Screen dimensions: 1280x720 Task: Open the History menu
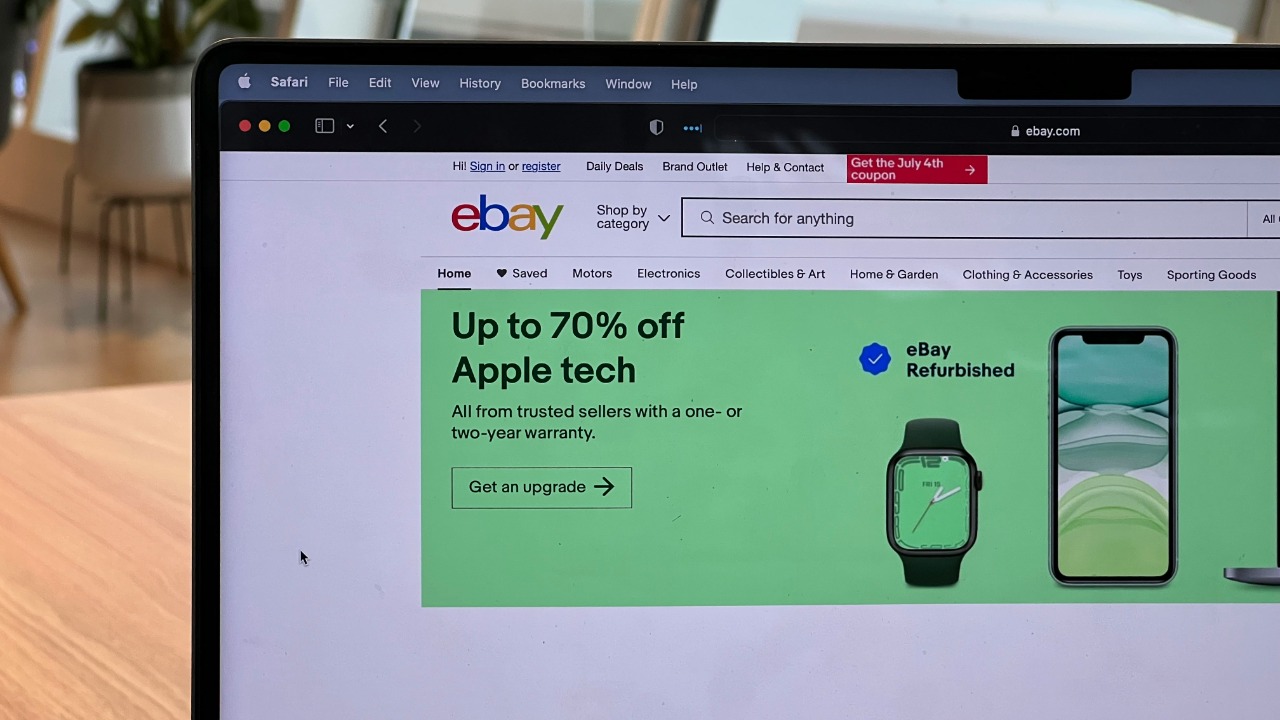point(480,83)
